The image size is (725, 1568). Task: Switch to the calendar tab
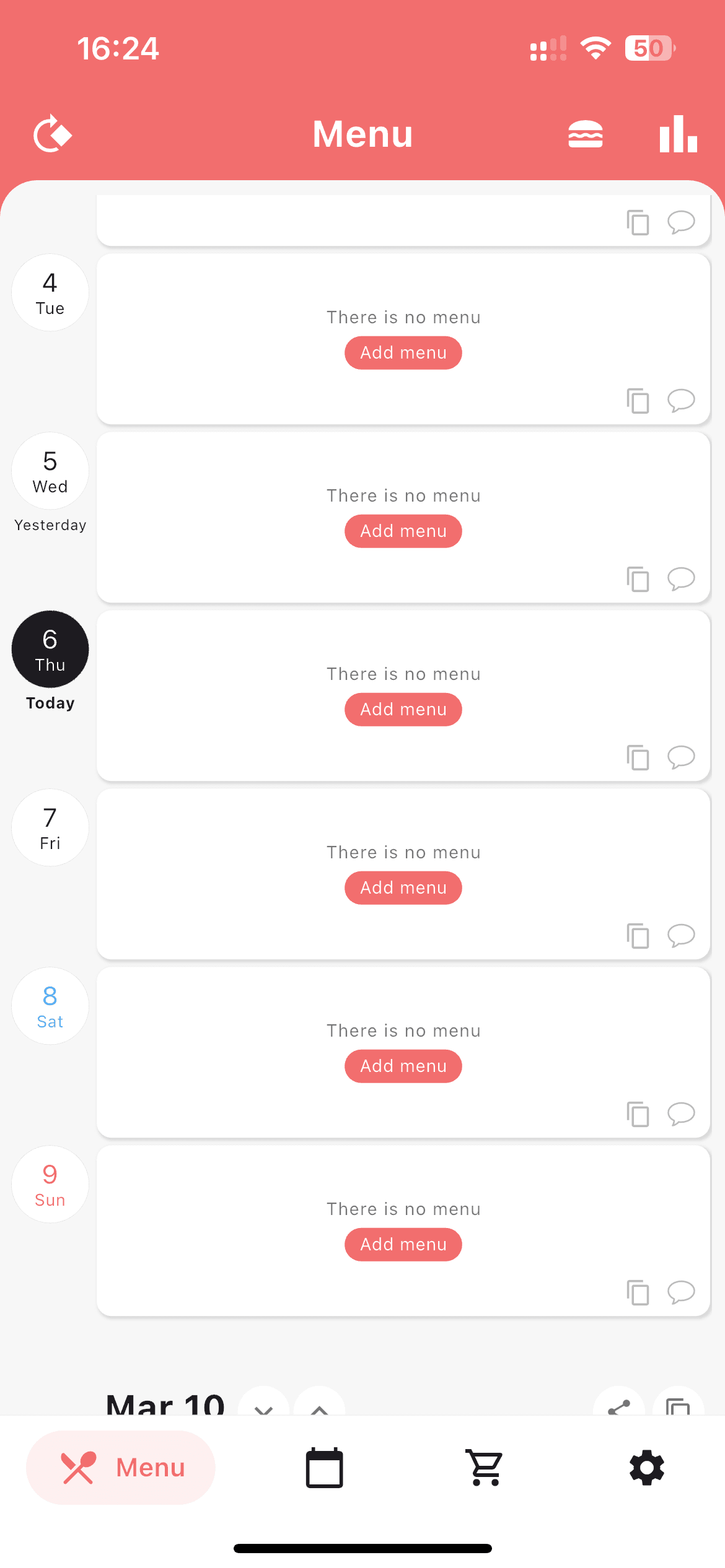point(324,1467)
